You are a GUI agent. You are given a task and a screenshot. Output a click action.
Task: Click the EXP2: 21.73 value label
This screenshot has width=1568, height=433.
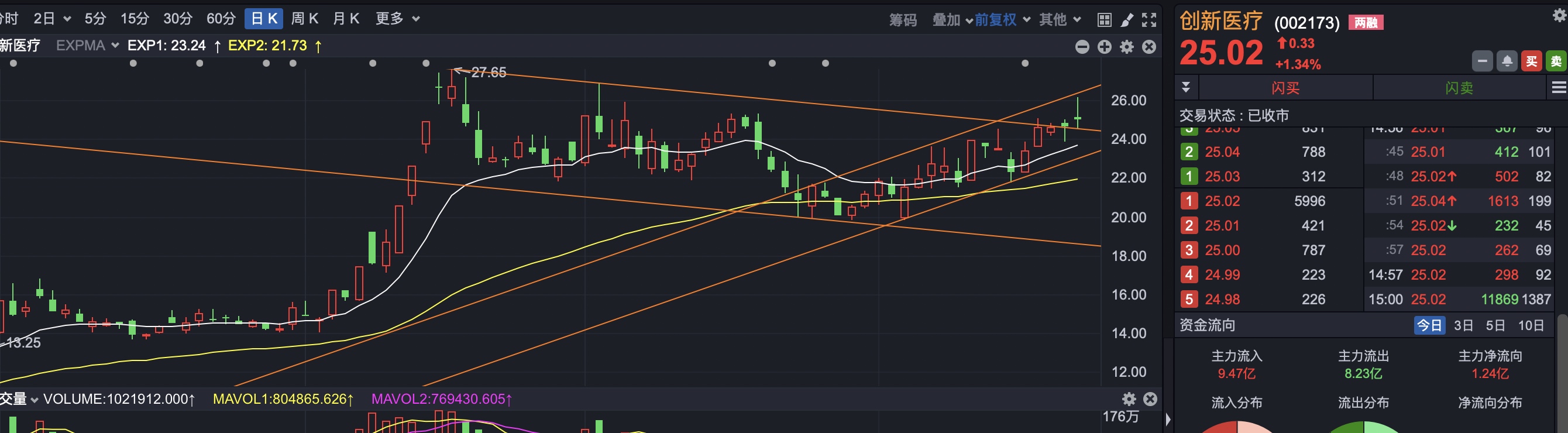coord(267,46)
